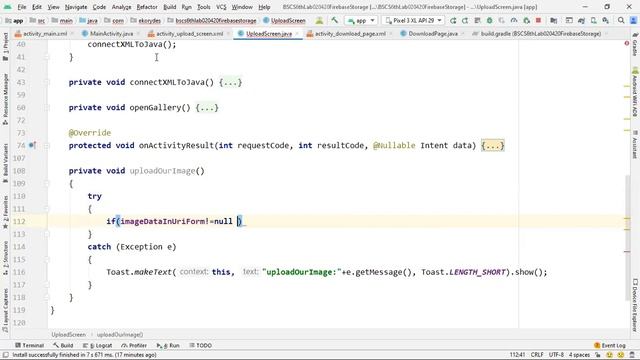Toggle tool window bars via the bottom-left corner icon
The width and height of the screenshot is (640, 360).
[x=6, y=355]
